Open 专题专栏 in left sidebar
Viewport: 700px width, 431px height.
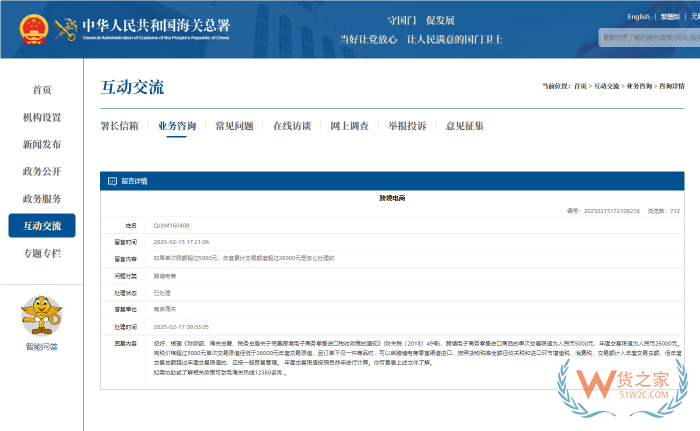pos(42,253)
